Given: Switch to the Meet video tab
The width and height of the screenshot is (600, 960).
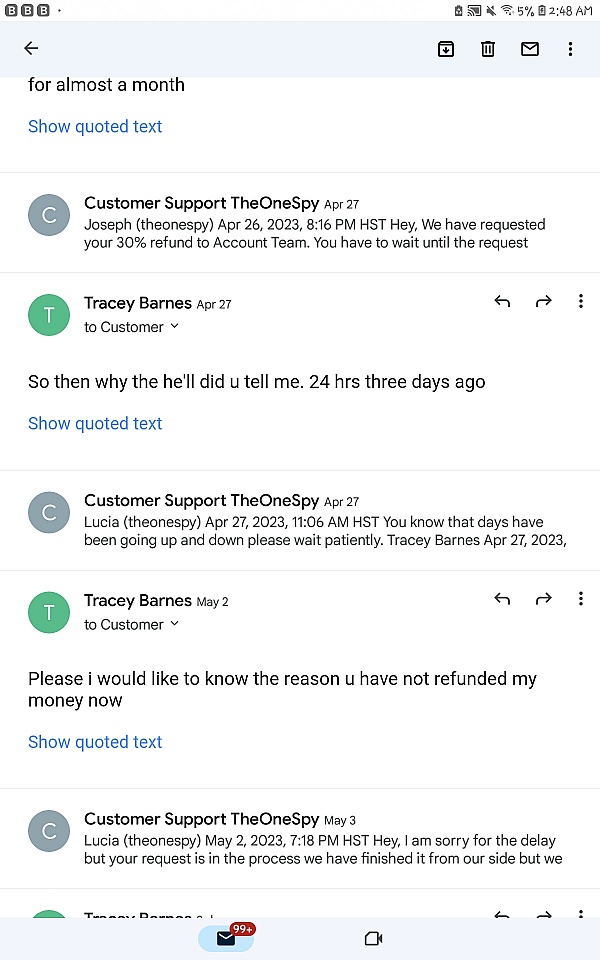Looking at the screenshot, I should click(373, 938).
